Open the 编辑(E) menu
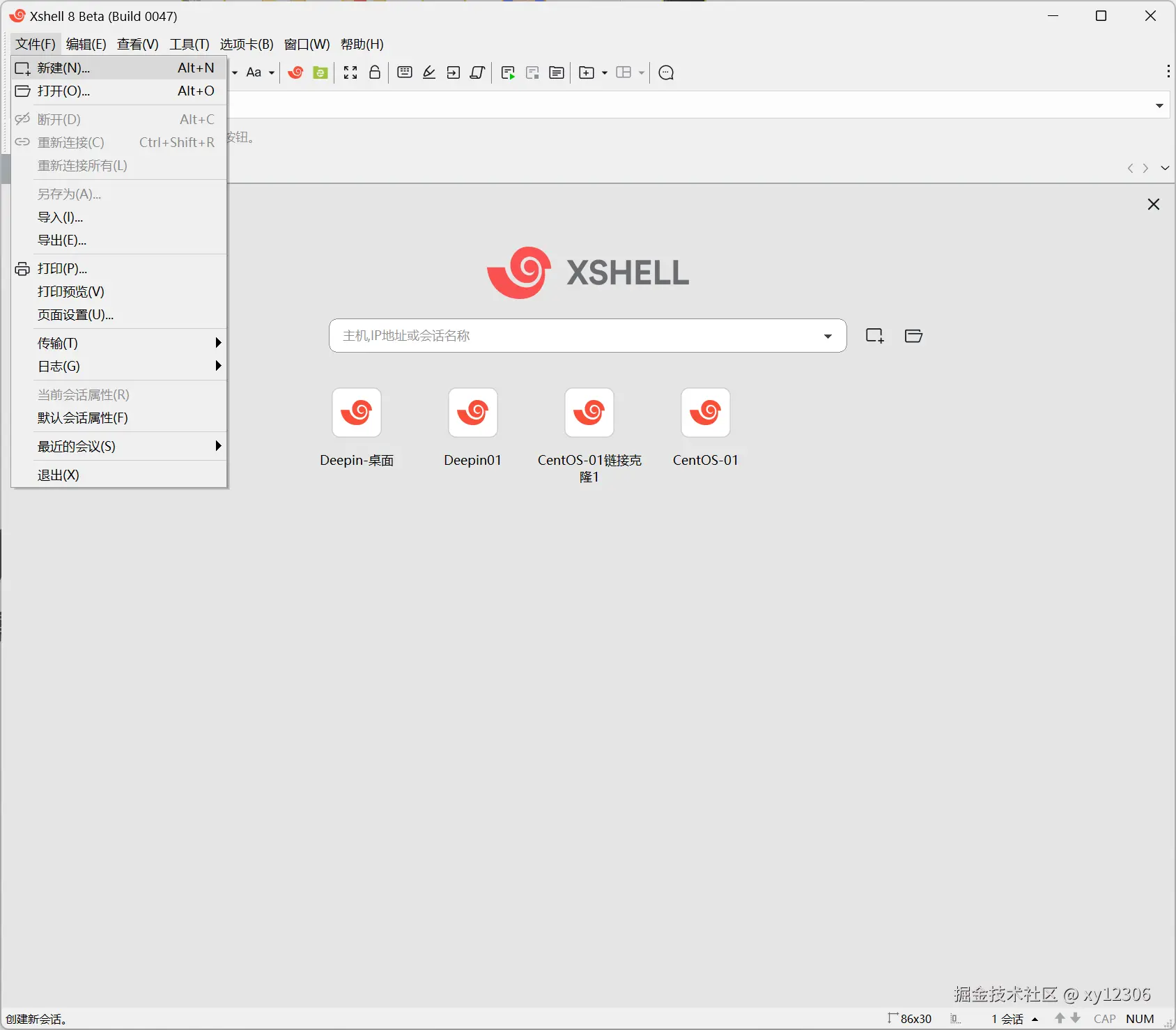Image resolution: width=1176 pixels, height=1030 pixels. (x=86, y=44)
